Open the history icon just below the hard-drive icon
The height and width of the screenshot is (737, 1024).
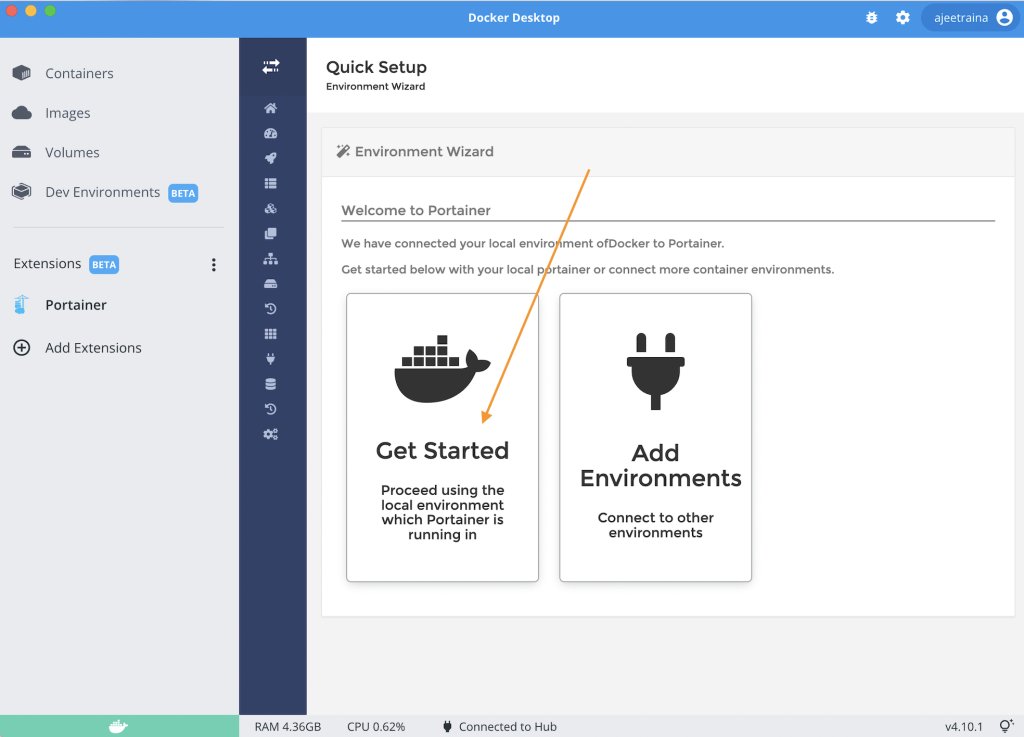(x=270, y=309)
